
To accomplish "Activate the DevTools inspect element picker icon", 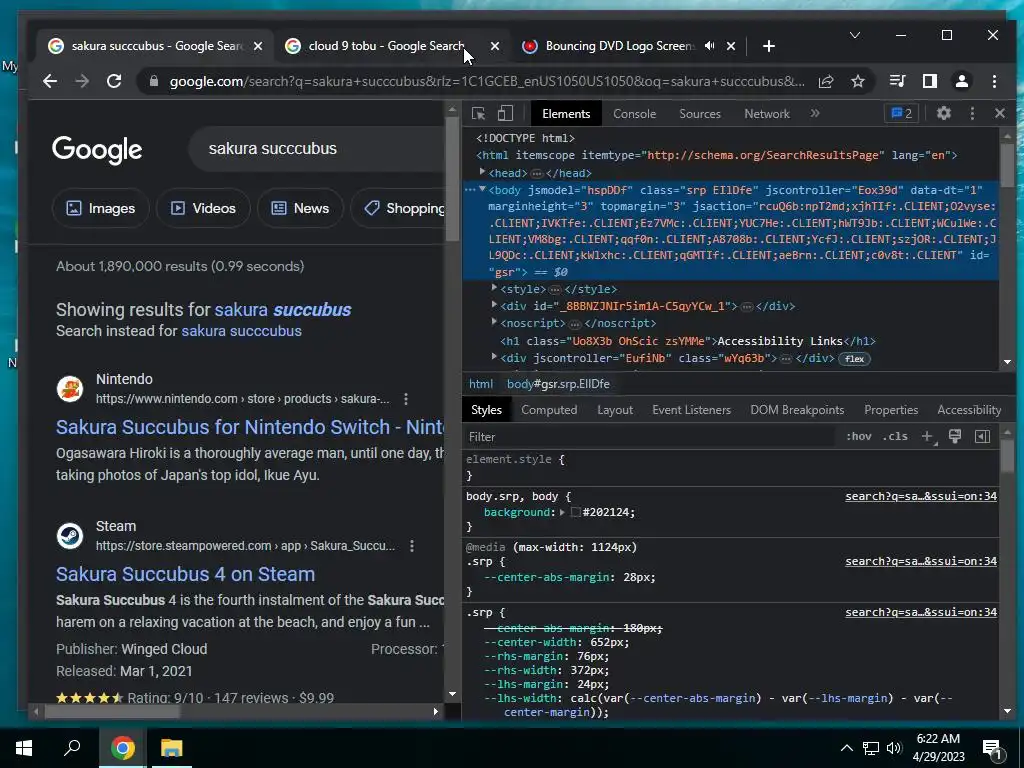I will [x=478, y=114].
